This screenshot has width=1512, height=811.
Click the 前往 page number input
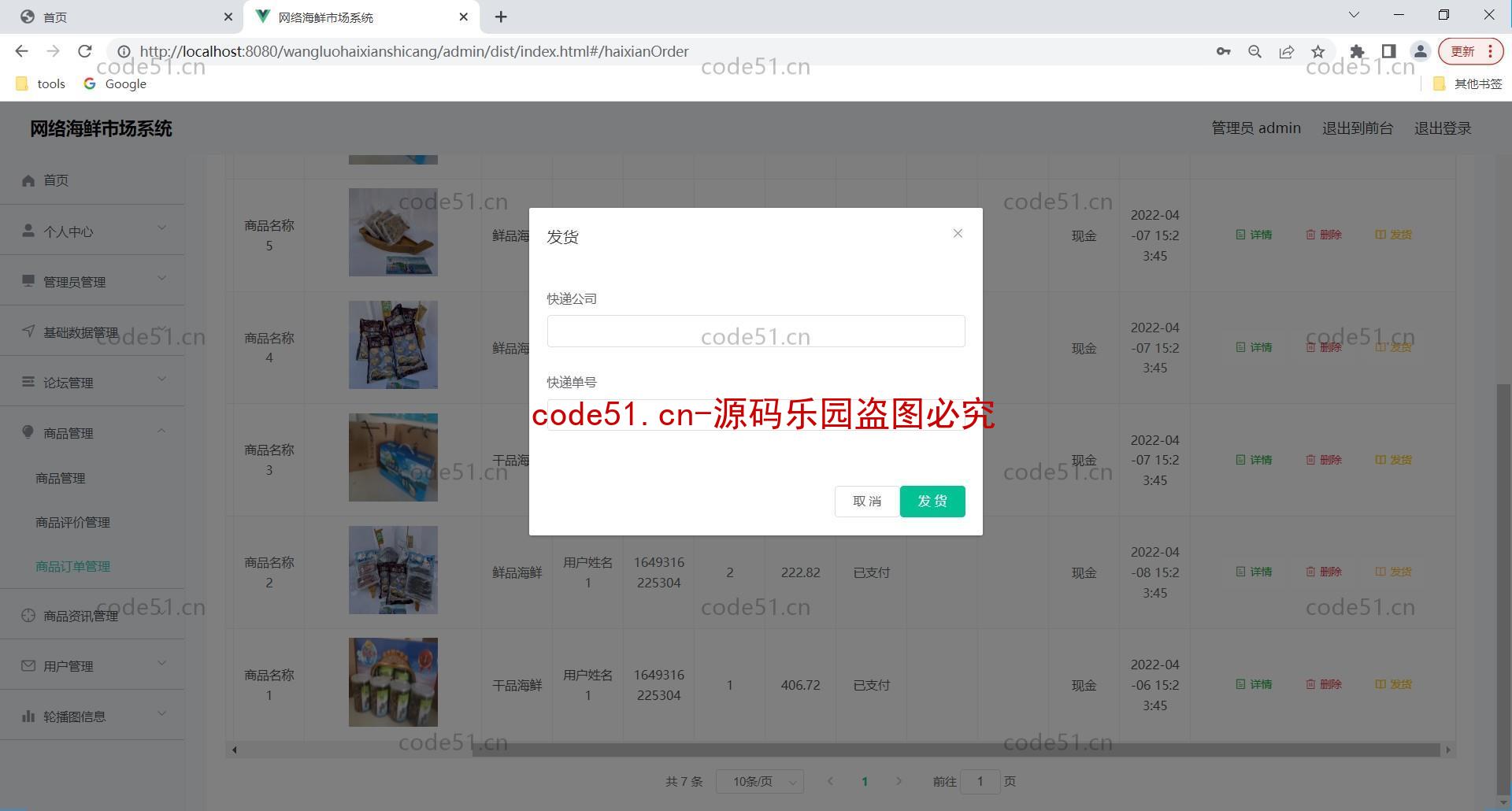pyautogui.click(x=980, y=781)
